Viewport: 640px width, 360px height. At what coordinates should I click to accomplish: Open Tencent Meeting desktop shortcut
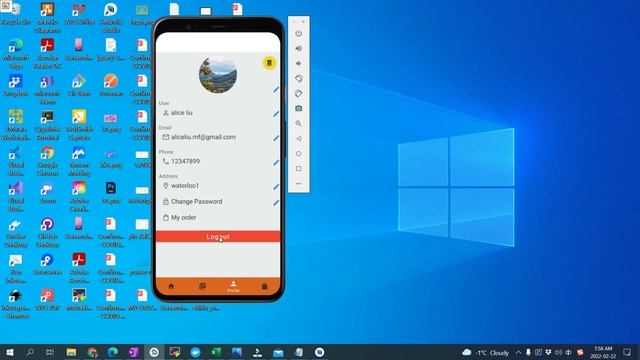79,161
